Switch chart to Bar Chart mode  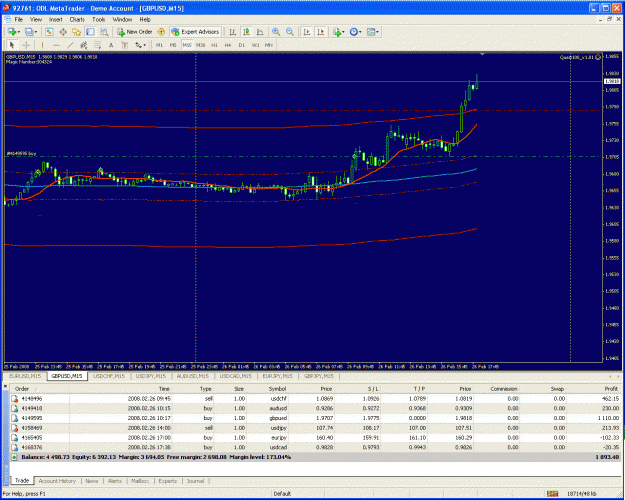pyautogui.click(x=232, y=32)
